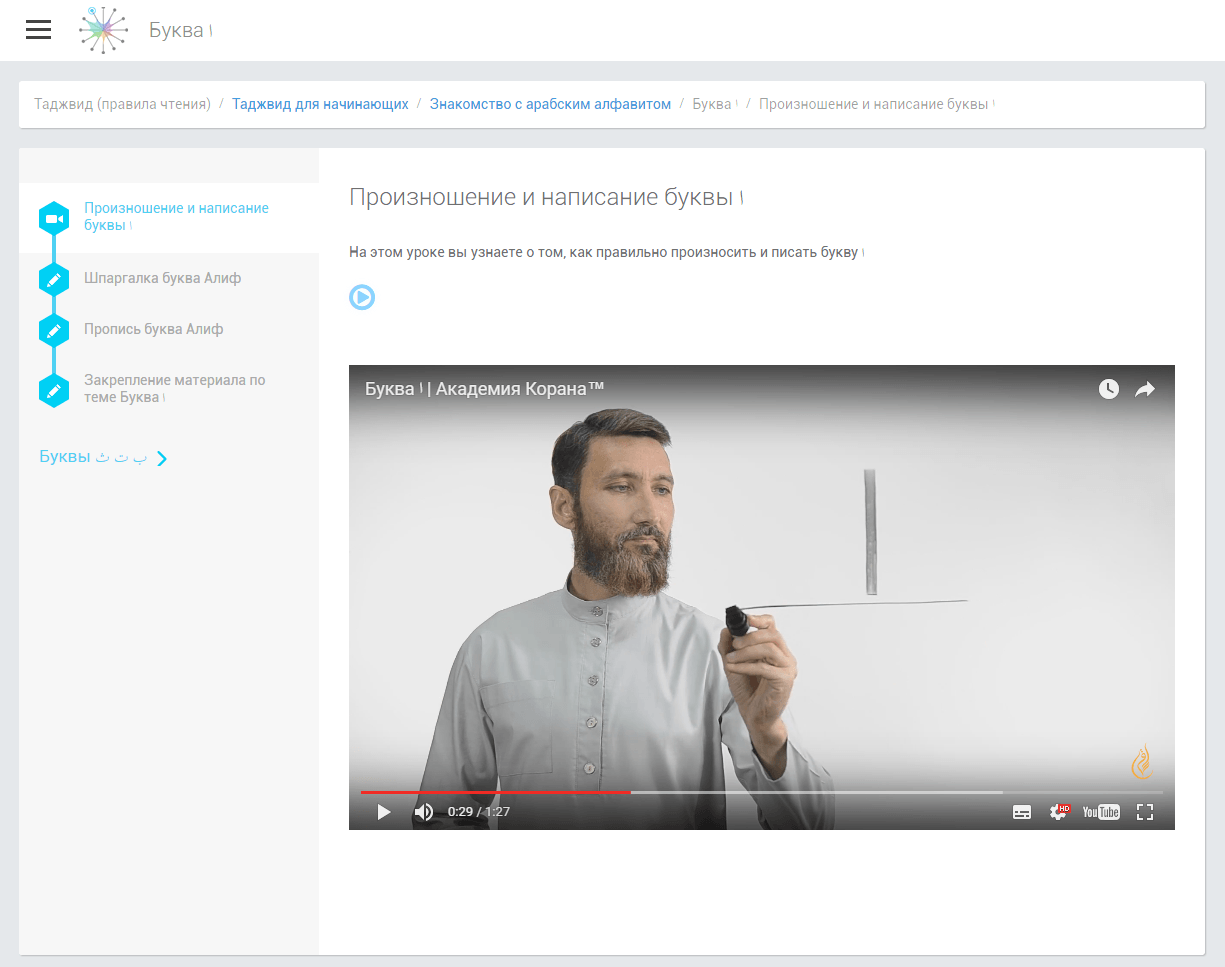1225x967 pixels.
Task: Click the video frame showing the teacher
Action: pyautogui.click(x=762, y=597)
